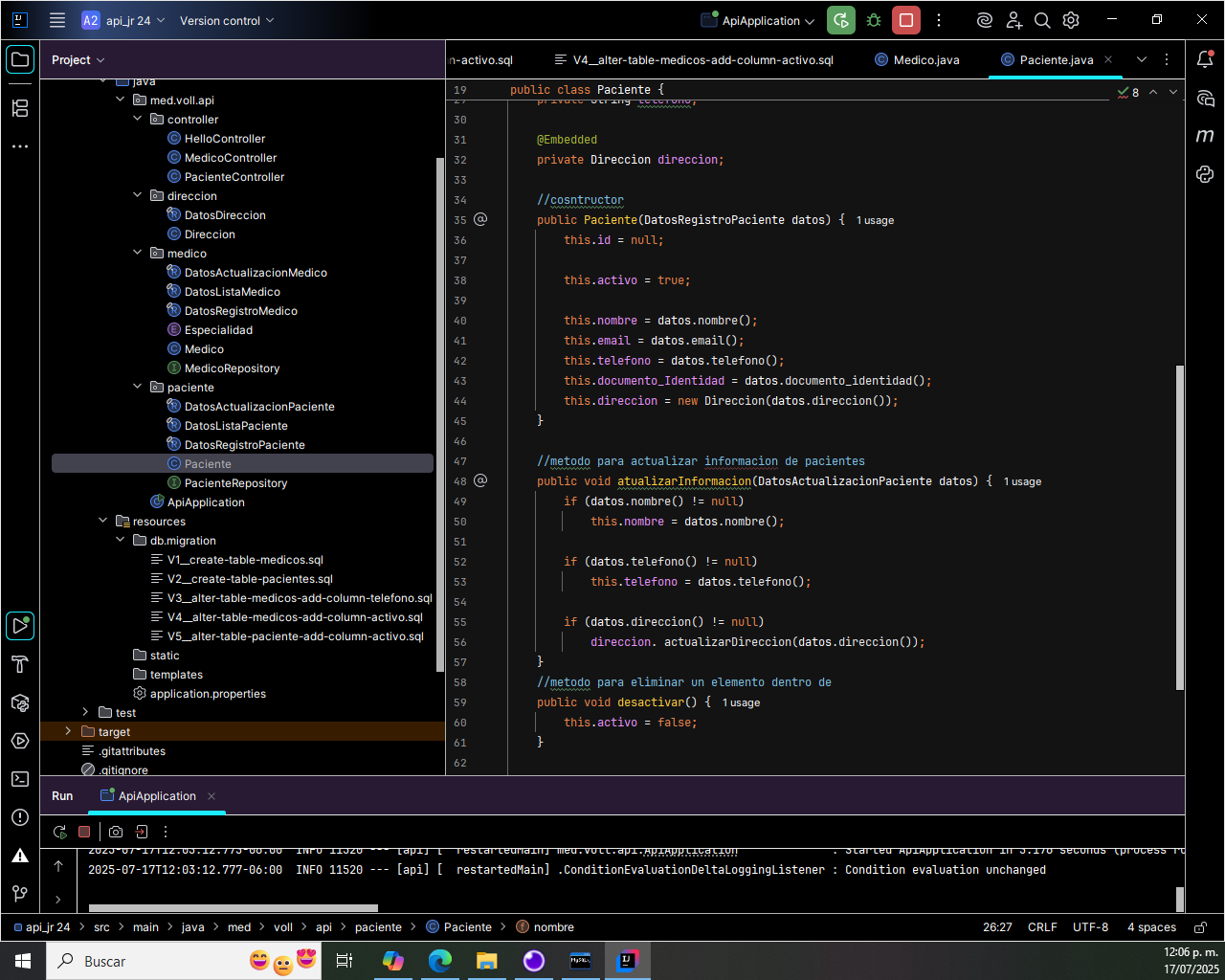This screenshot has width=1225, height=980.
Task: Click the Run panel's more options icon
Action: tap(166, 832)
